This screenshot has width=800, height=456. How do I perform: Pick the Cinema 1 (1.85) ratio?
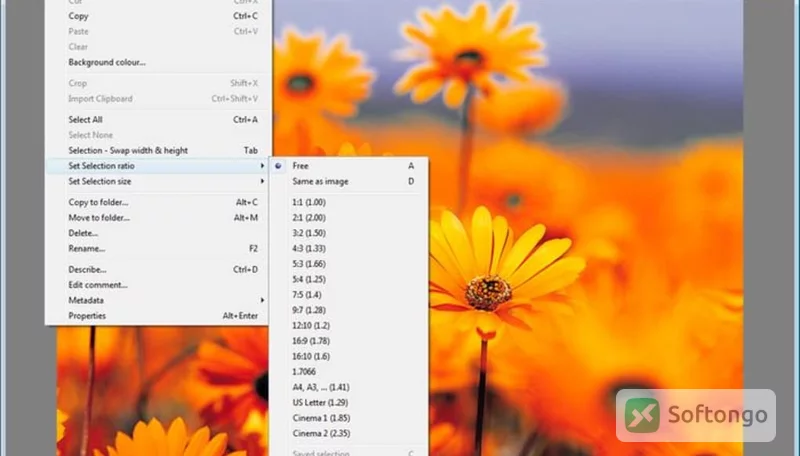pyautogui.click(x=349, y=418)
